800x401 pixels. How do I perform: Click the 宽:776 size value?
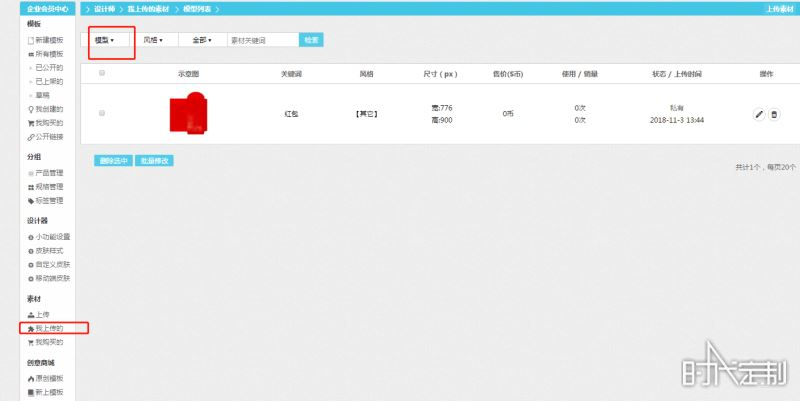442,108
